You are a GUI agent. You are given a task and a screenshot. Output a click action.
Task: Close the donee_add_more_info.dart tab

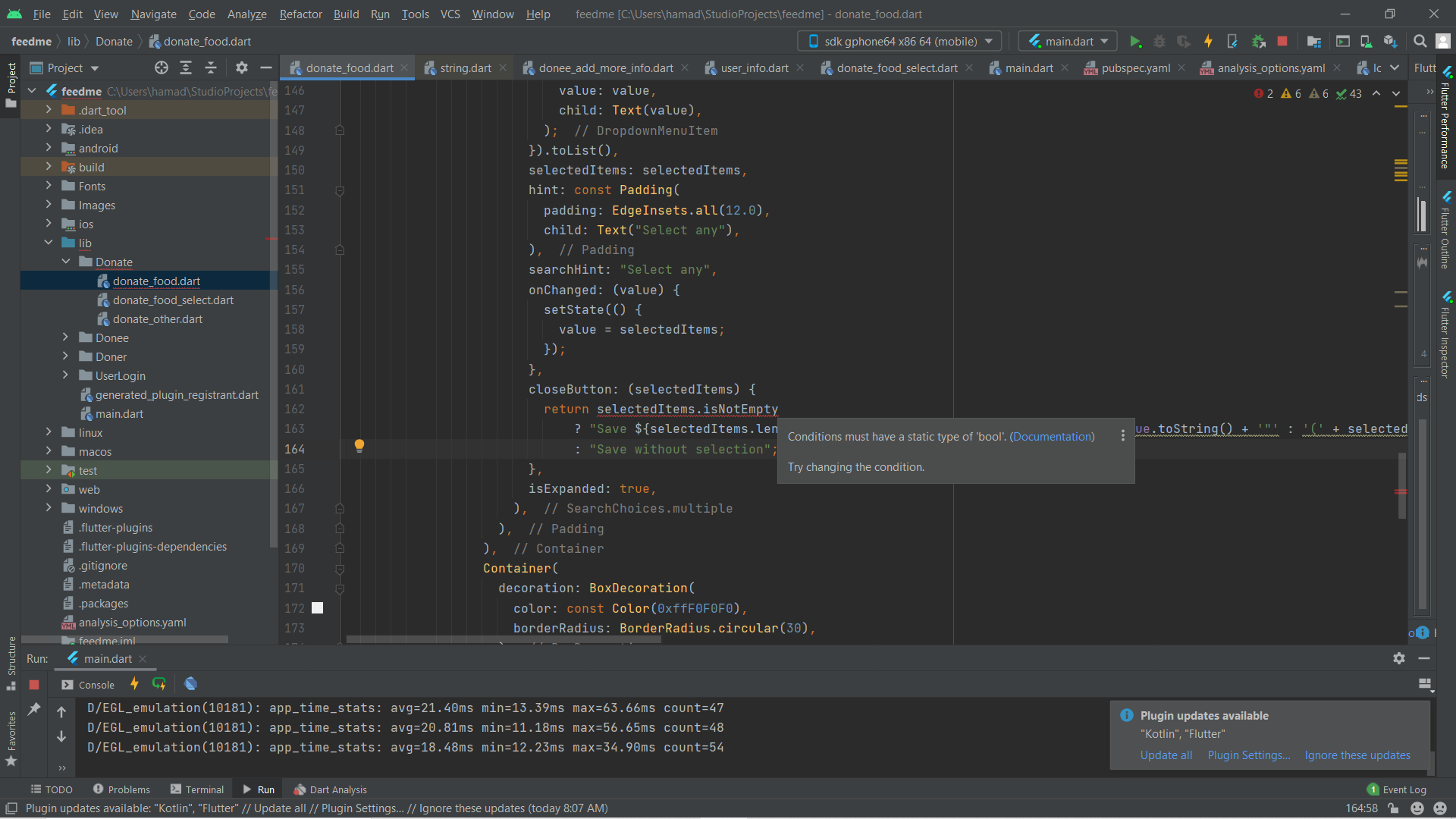tap(685, 68)
